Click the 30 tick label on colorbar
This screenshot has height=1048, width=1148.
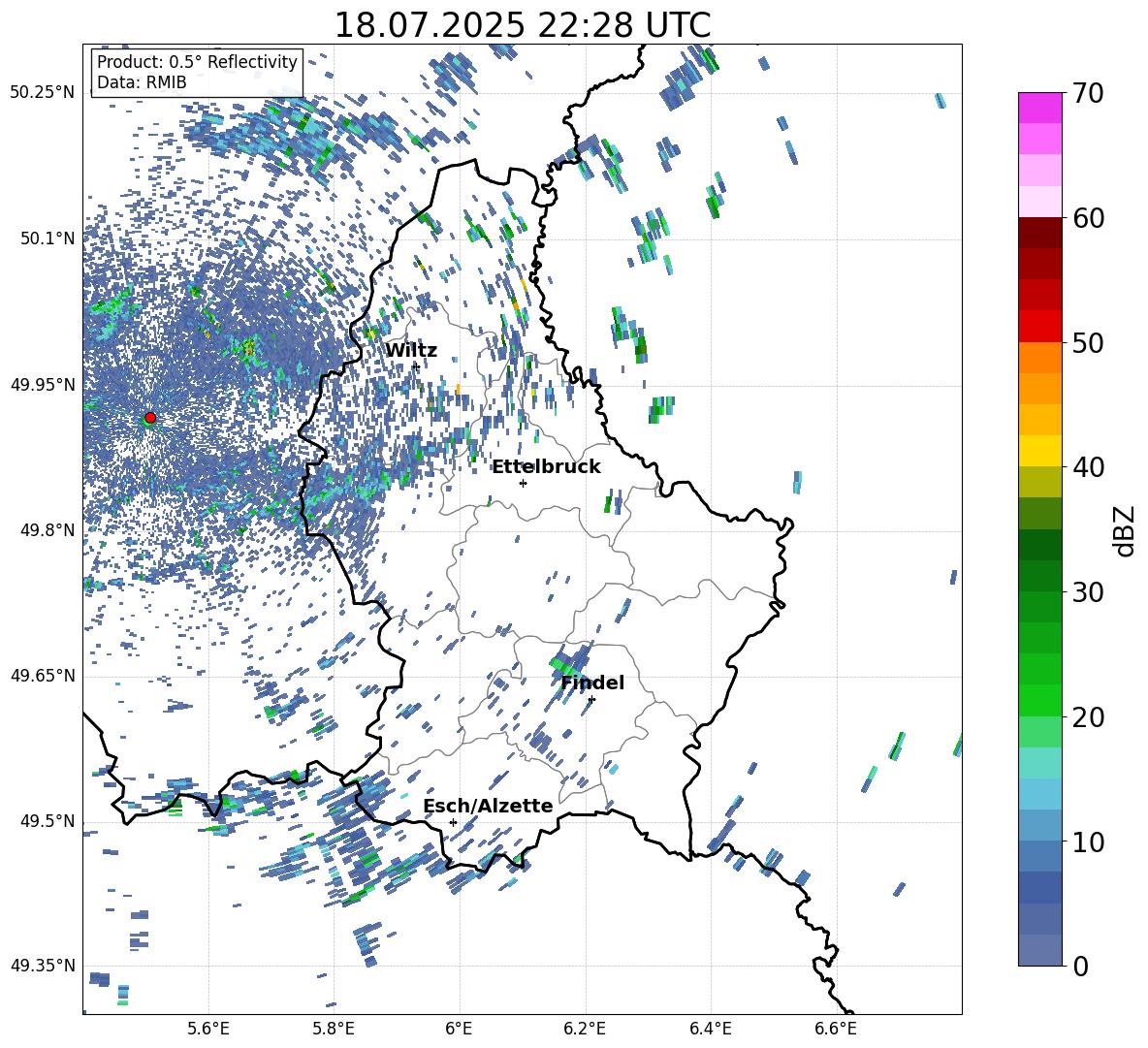(1088, 592)
